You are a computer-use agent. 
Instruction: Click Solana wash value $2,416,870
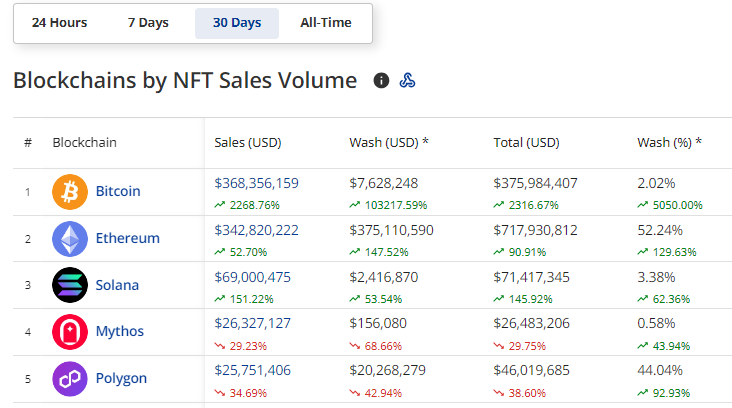point(383,277)
